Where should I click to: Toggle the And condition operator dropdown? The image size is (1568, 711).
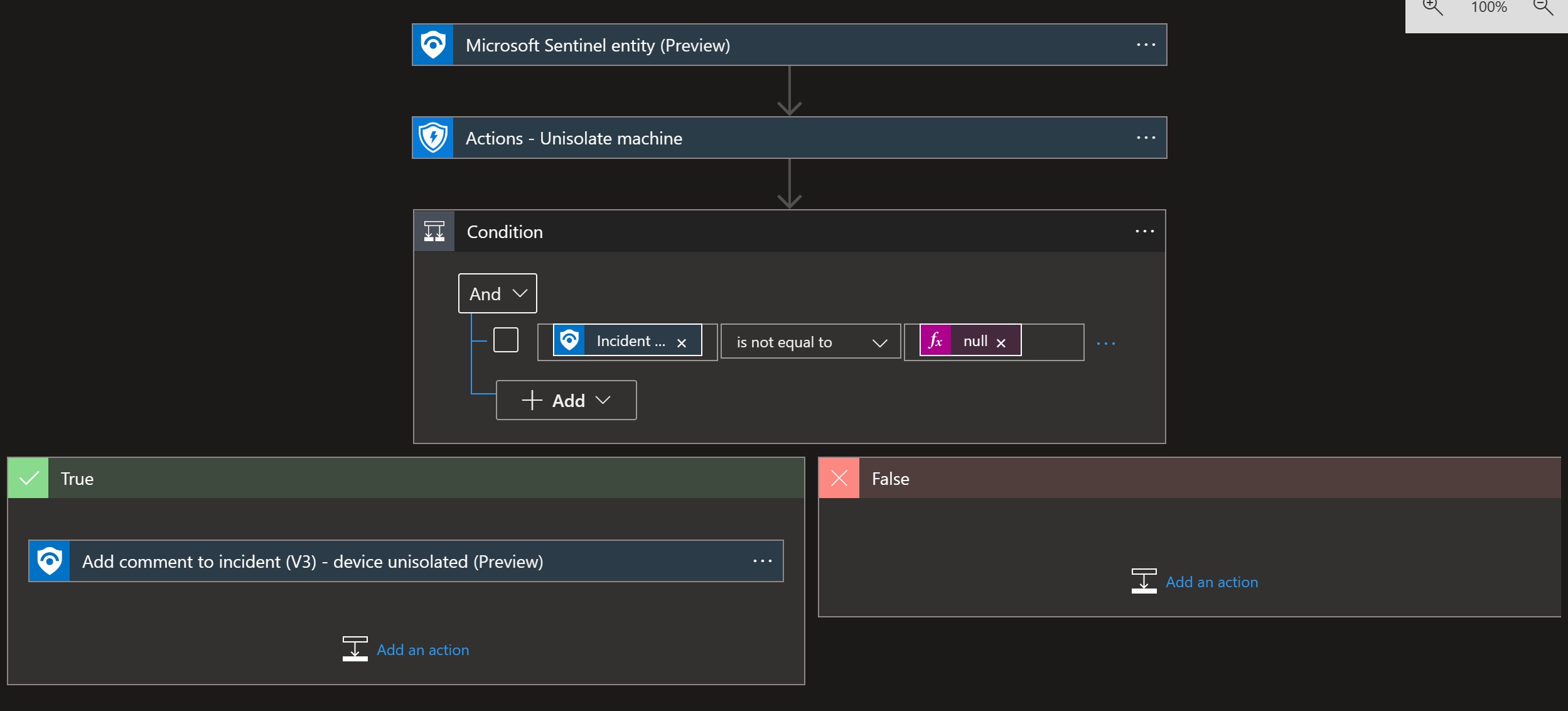pyautogui.click(x=497, y=293)
